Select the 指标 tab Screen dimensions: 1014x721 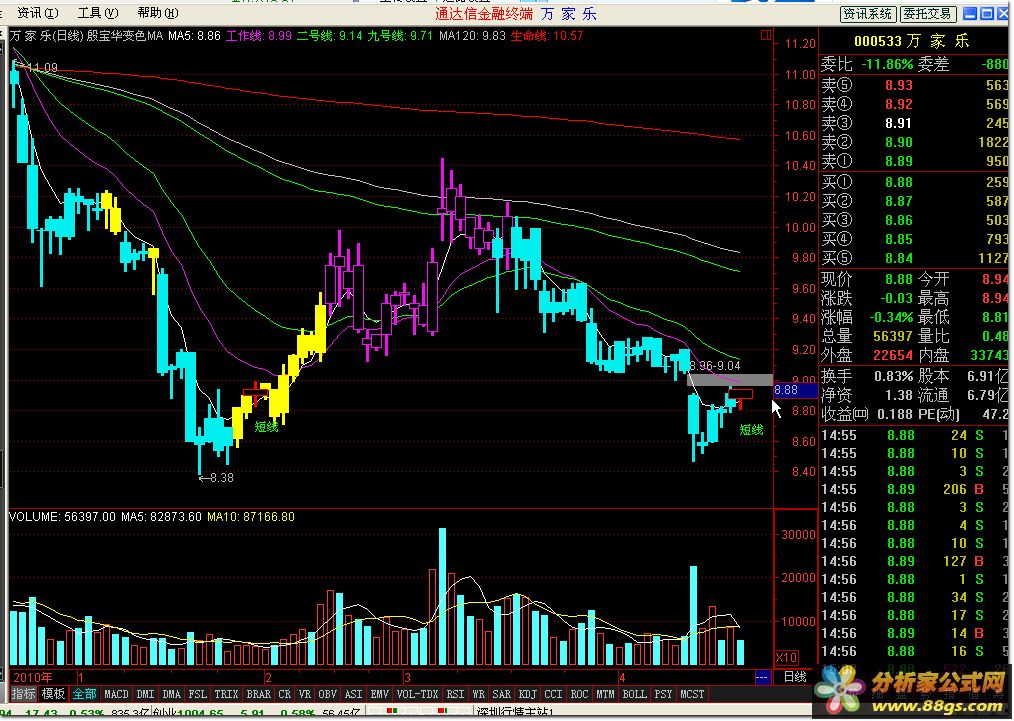pyautogui.click(x=24, y=694)
